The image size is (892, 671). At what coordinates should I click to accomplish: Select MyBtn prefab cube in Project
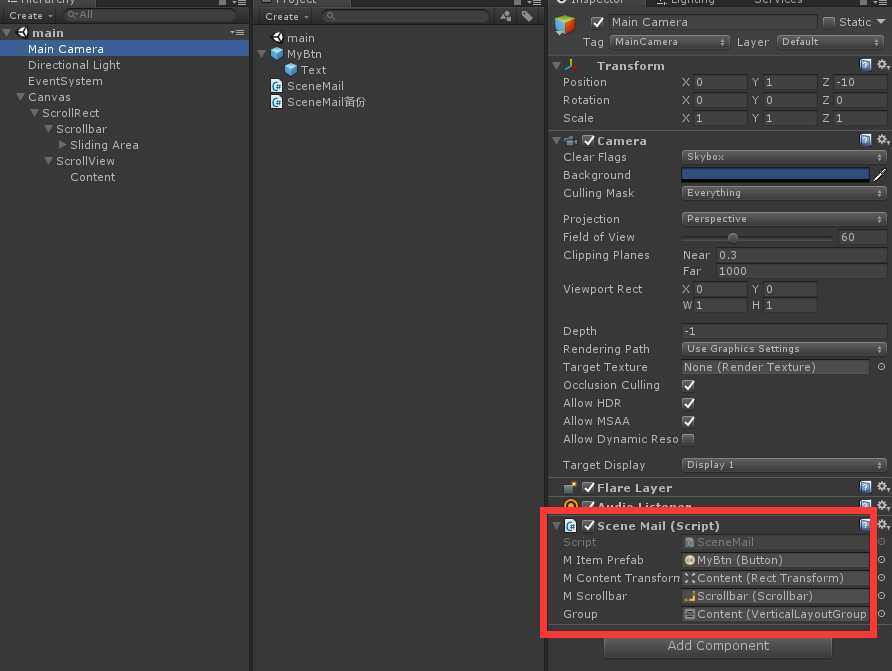pos(277,54)
